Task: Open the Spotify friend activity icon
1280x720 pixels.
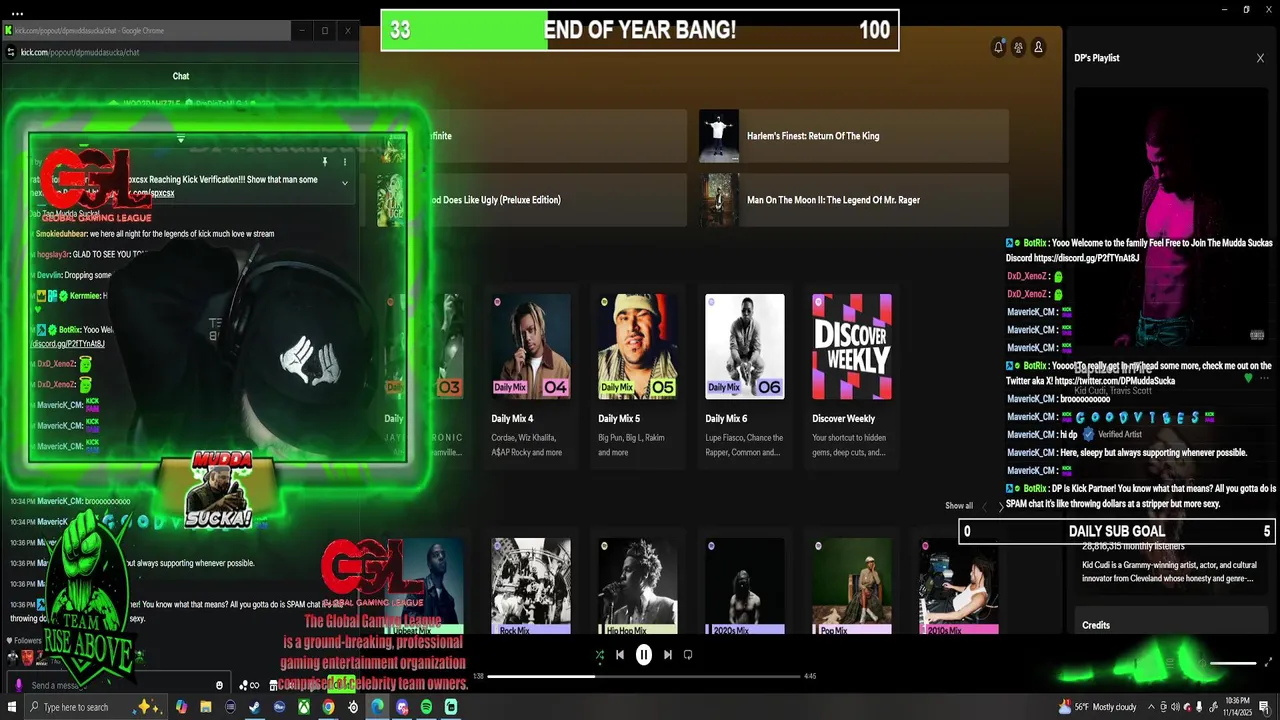Action: pyautogui.click(x=1018, y=47)
